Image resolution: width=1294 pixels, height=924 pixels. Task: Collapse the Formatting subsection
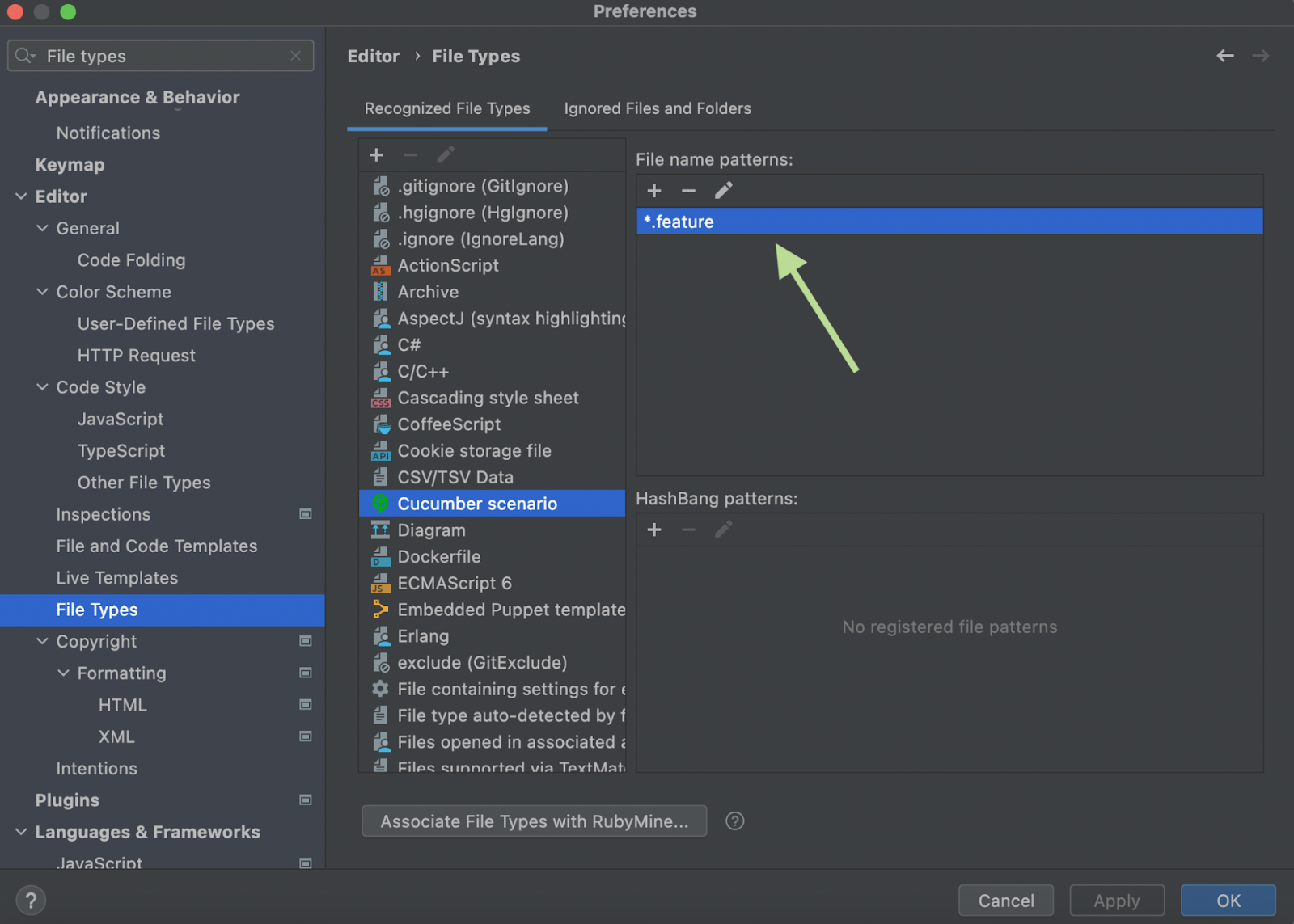point(63,673)
